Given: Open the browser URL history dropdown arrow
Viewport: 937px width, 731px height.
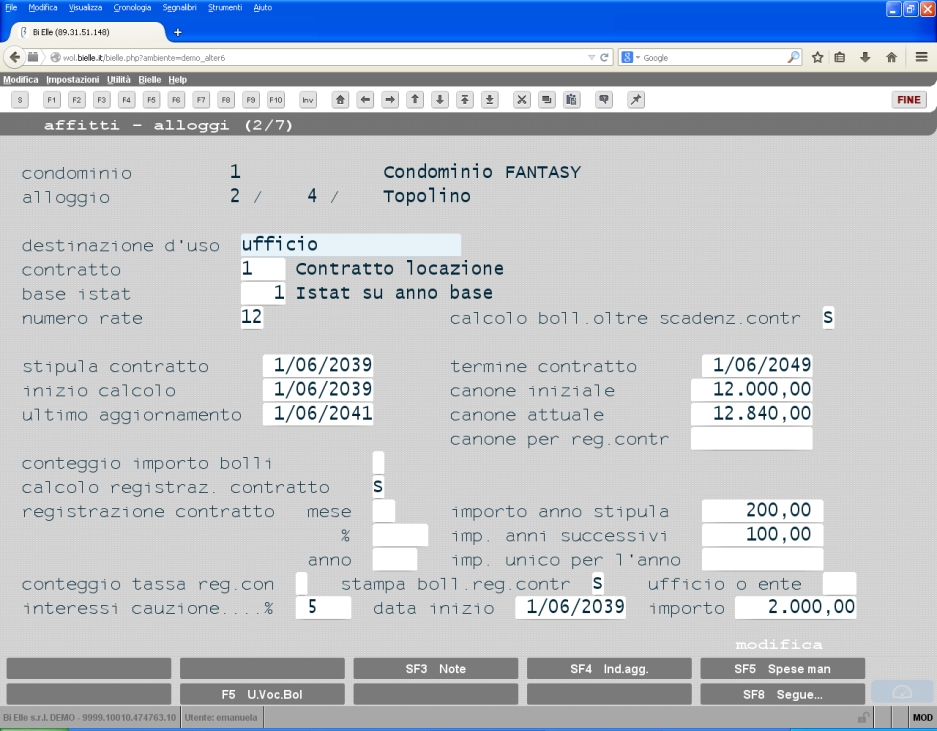Looking at the screenshot, I should (591, 57).
